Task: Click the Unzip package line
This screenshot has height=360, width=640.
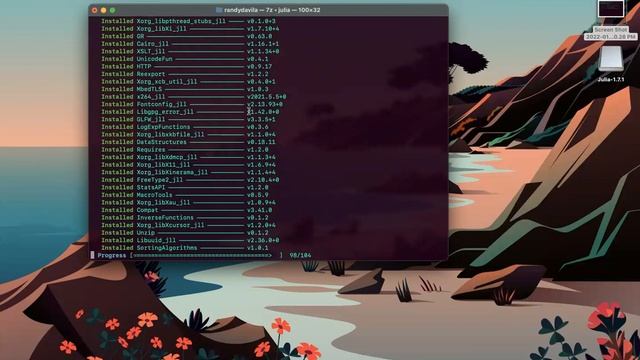Action: 184,233
